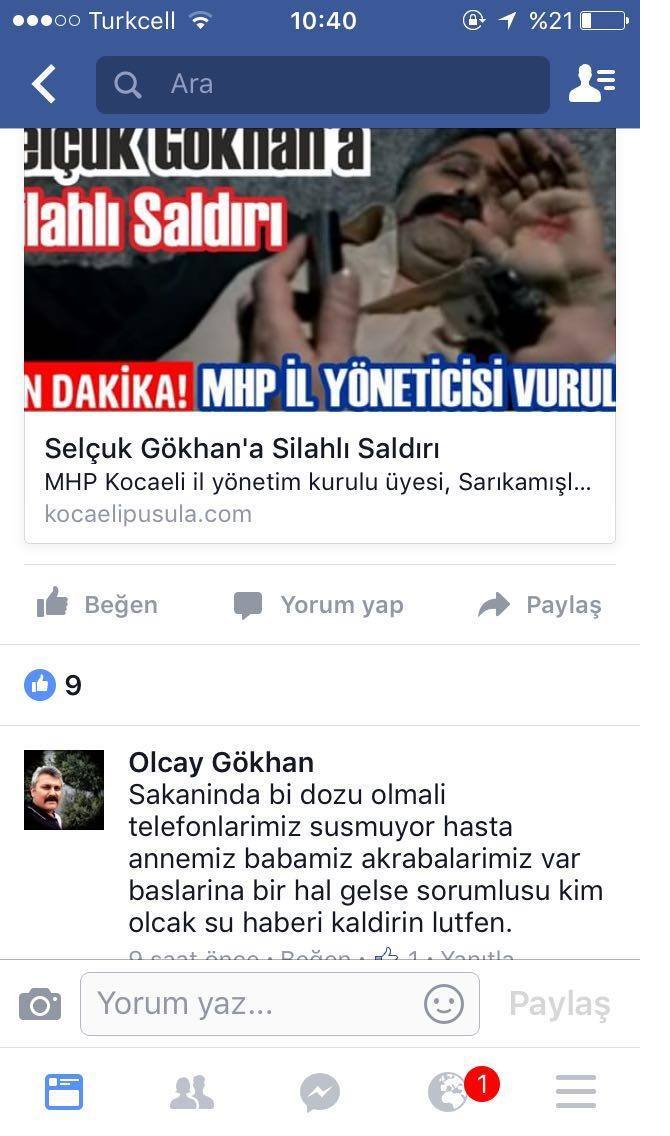Switch to the Friends tab
The height and width of the screenshot is (1136, 670).
point(192,1093)
